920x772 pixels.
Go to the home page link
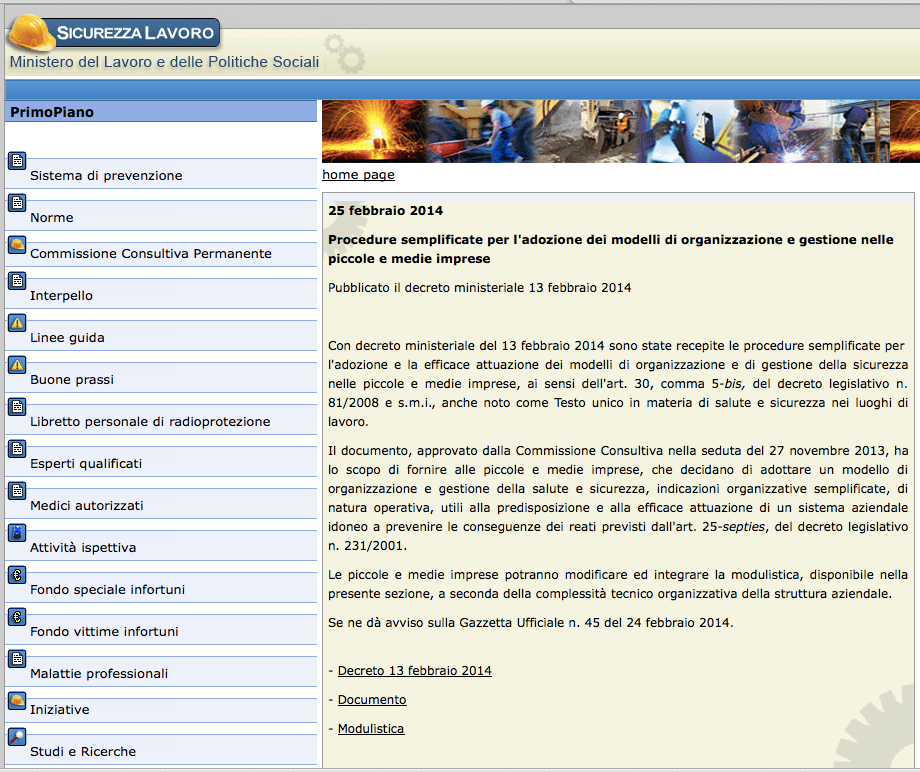358,175
